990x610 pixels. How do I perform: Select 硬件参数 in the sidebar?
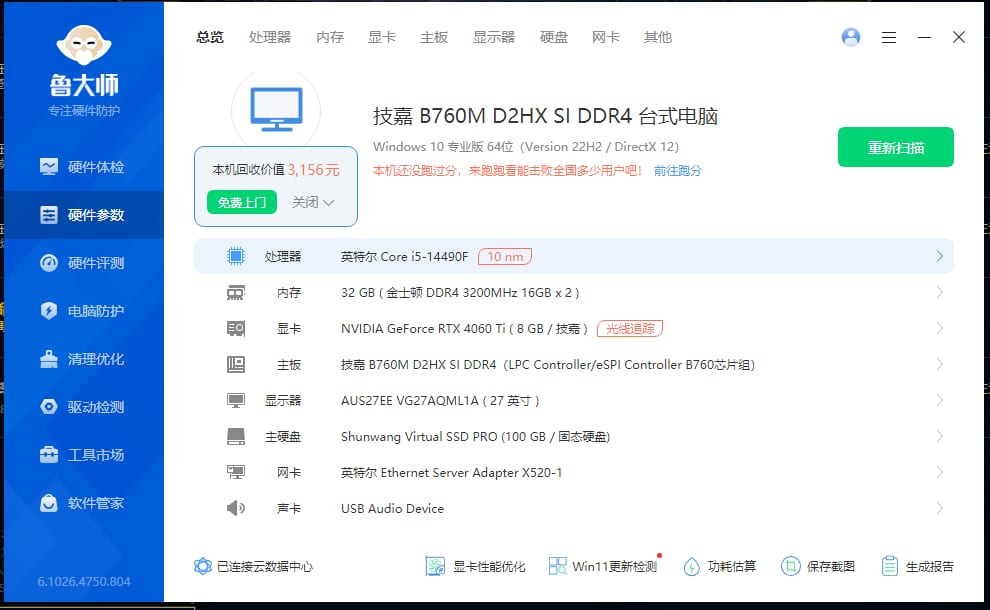(x=82, y=215)
